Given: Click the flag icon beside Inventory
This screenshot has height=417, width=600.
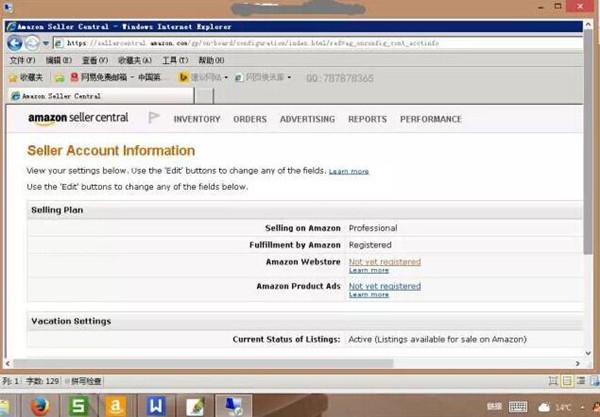Looking at the screenshot, I should coord(154,118).
